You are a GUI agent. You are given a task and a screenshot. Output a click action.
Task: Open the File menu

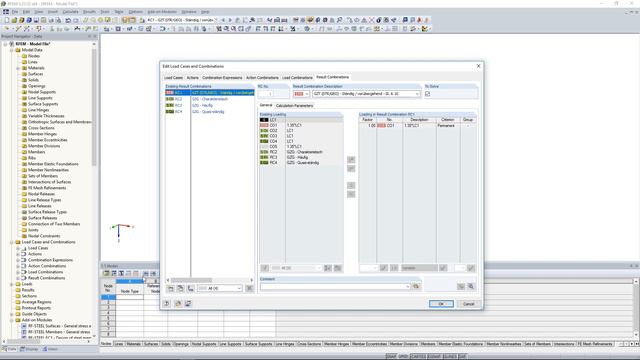tap(15, 12)
